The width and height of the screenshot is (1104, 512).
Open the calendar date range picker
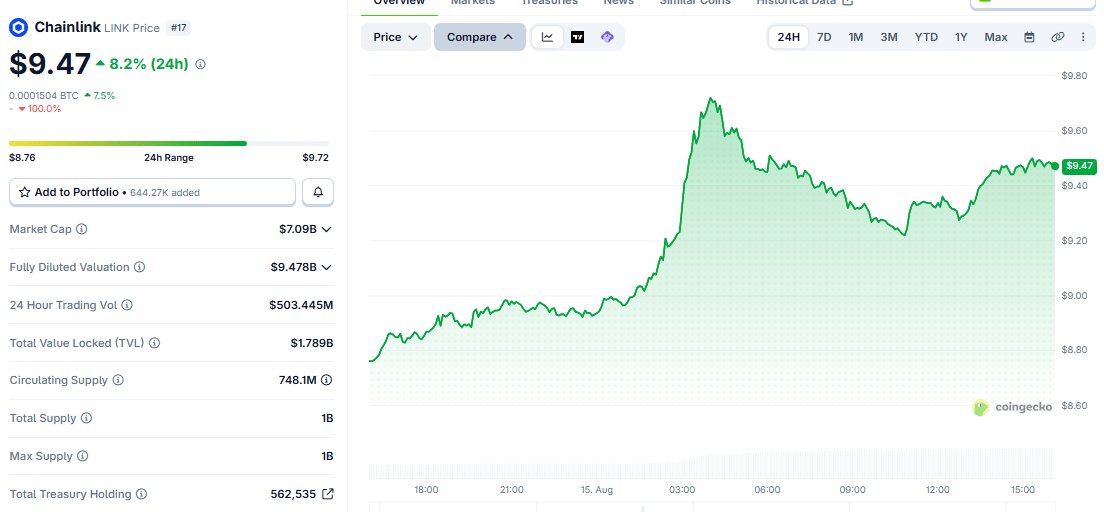pos(1029,37)
